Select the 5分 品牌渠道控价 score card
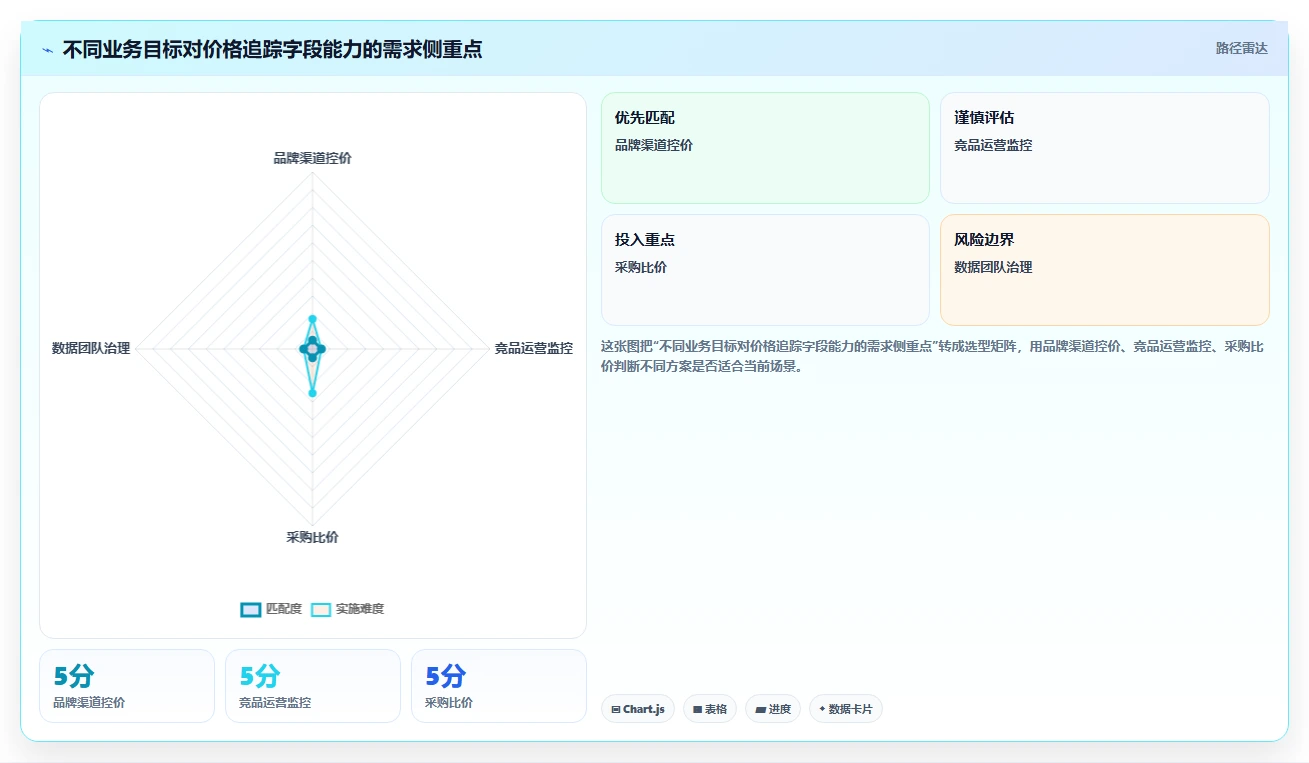This screenshot has height=763, width=1309. [127, 686]
